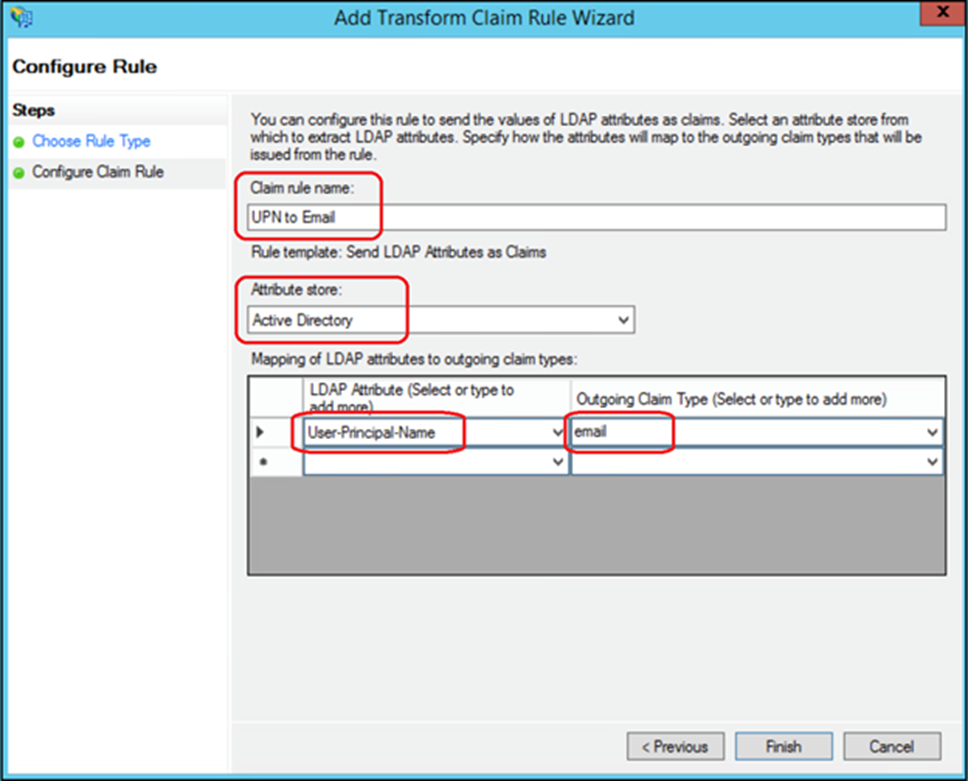Click green bullet beside Choose Rule Type
This screenshot has height=781, width=968.
click(x=18, y=142)
